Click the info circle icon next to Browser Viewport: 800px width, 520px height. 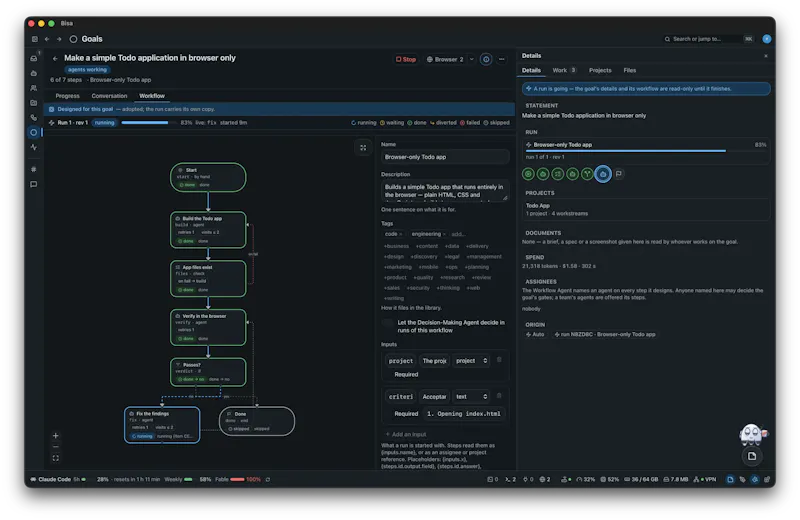click(x=486, y=59)
